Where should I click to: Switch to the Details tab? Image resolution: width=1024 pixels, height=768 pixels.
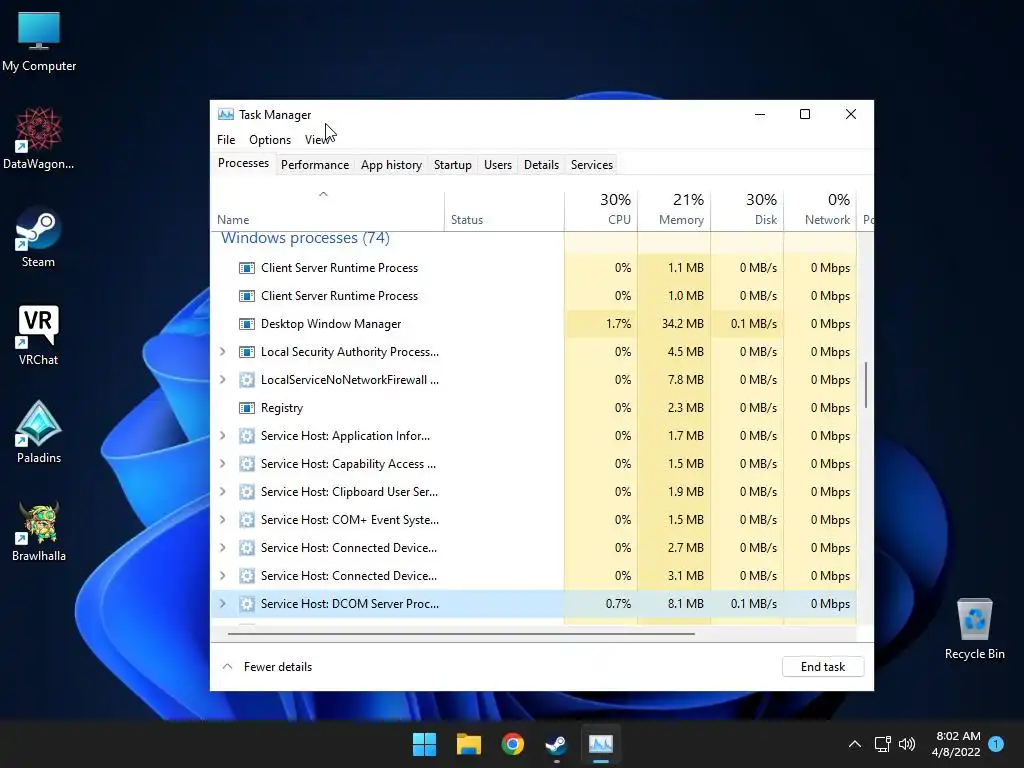point(541,165)
